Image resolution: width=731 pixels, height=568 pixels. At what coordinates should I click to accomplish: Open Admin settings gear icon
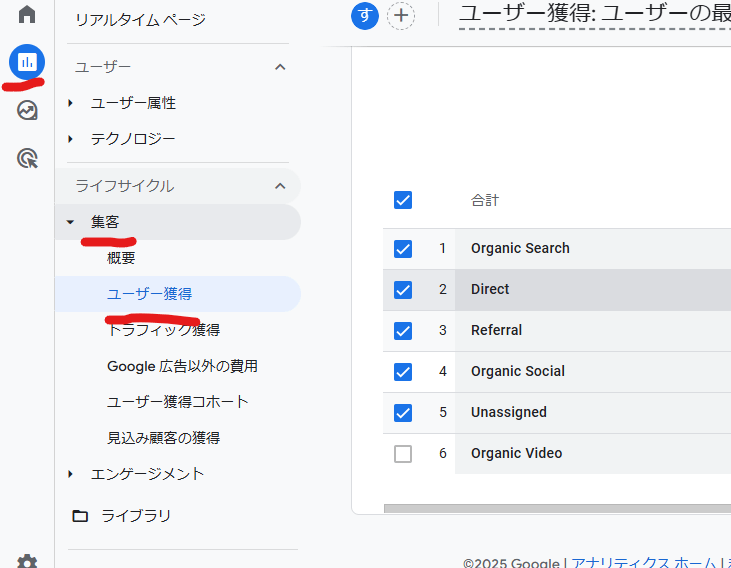point(27,562)
